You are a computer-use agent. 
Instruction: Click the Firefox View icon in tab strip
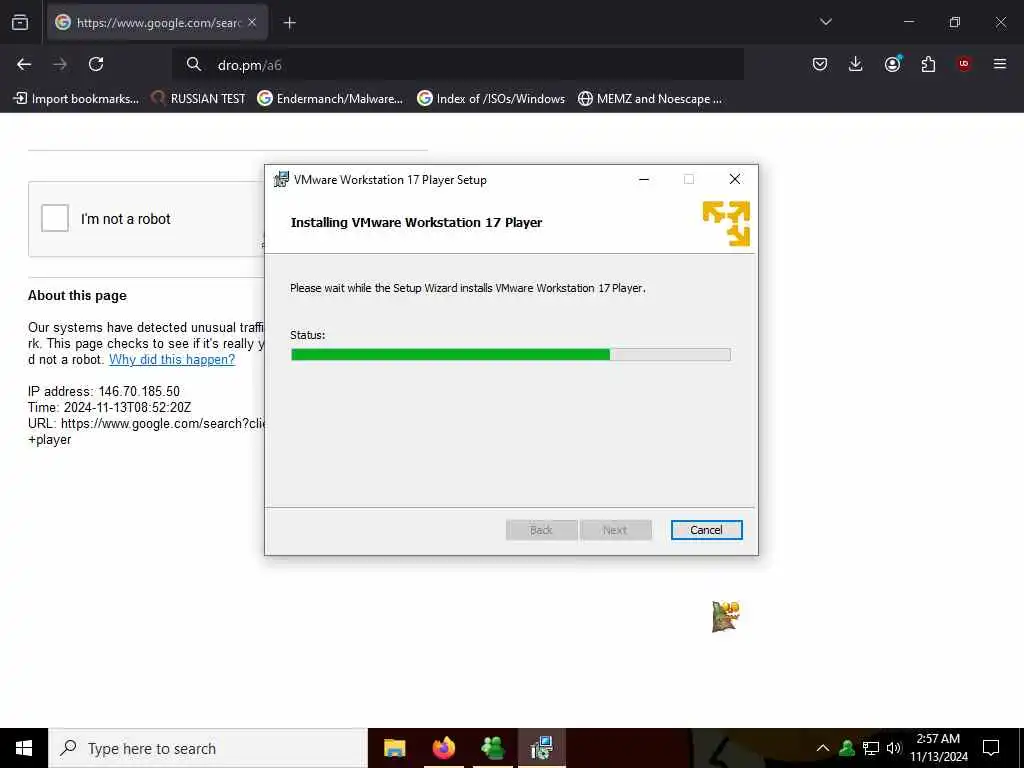pos(20,22)
